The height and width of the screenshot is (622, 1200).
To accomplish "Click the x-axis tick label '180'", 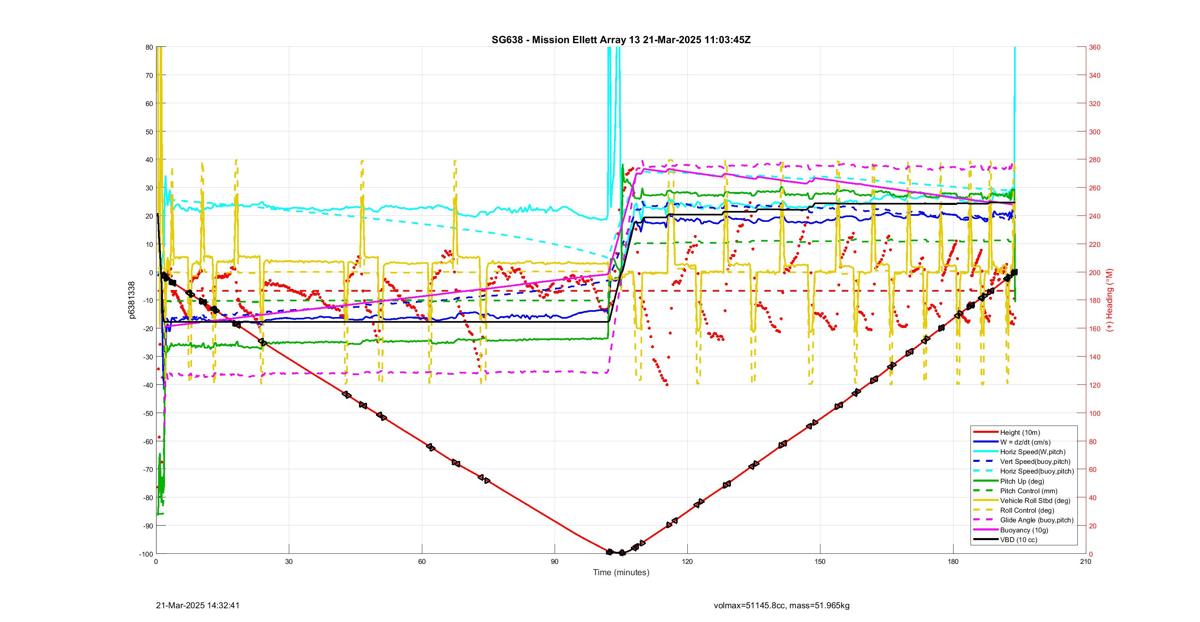I will [953, 562].
